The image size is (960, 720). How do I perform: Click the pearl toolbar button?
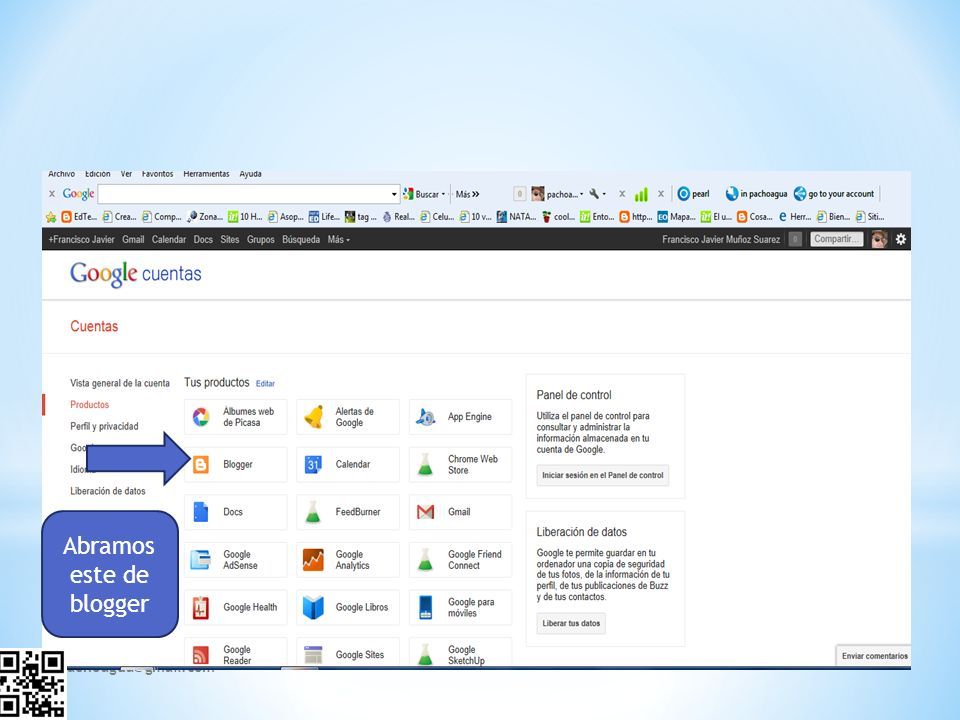[694, 194]
